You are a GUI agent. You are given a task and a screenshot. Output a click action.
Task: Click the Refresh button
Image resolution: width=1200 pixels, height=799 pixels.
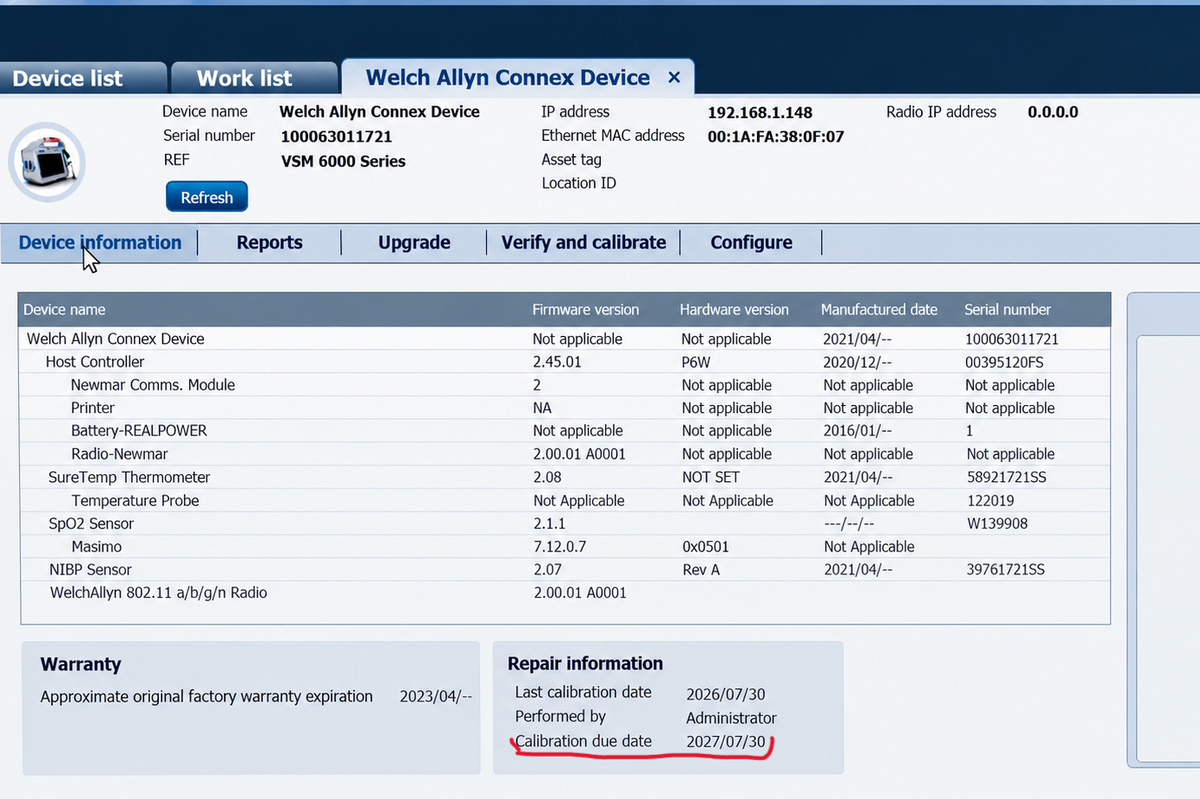pos(207,197)
